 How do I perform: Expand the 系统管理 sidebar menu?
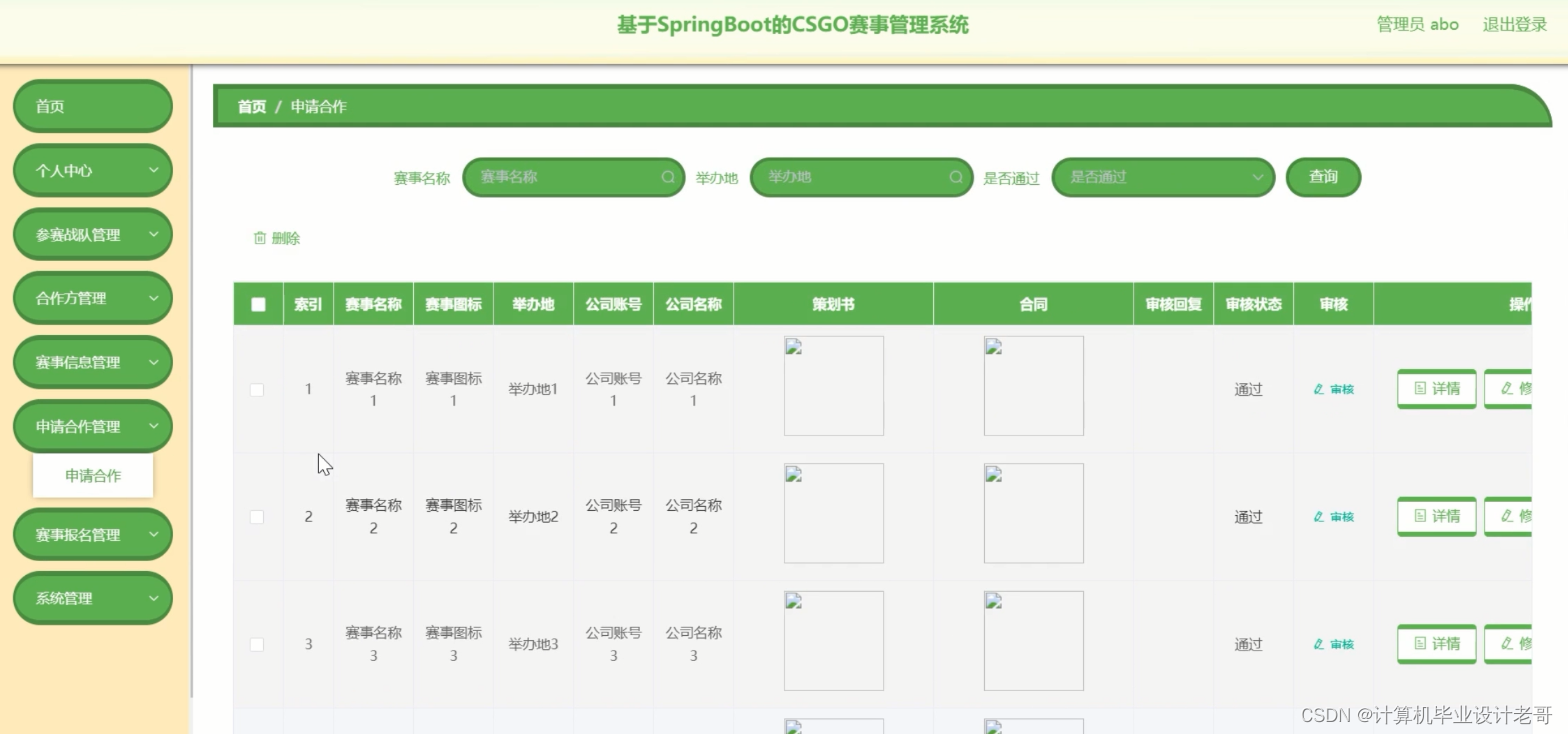click(x=92, y=598)
